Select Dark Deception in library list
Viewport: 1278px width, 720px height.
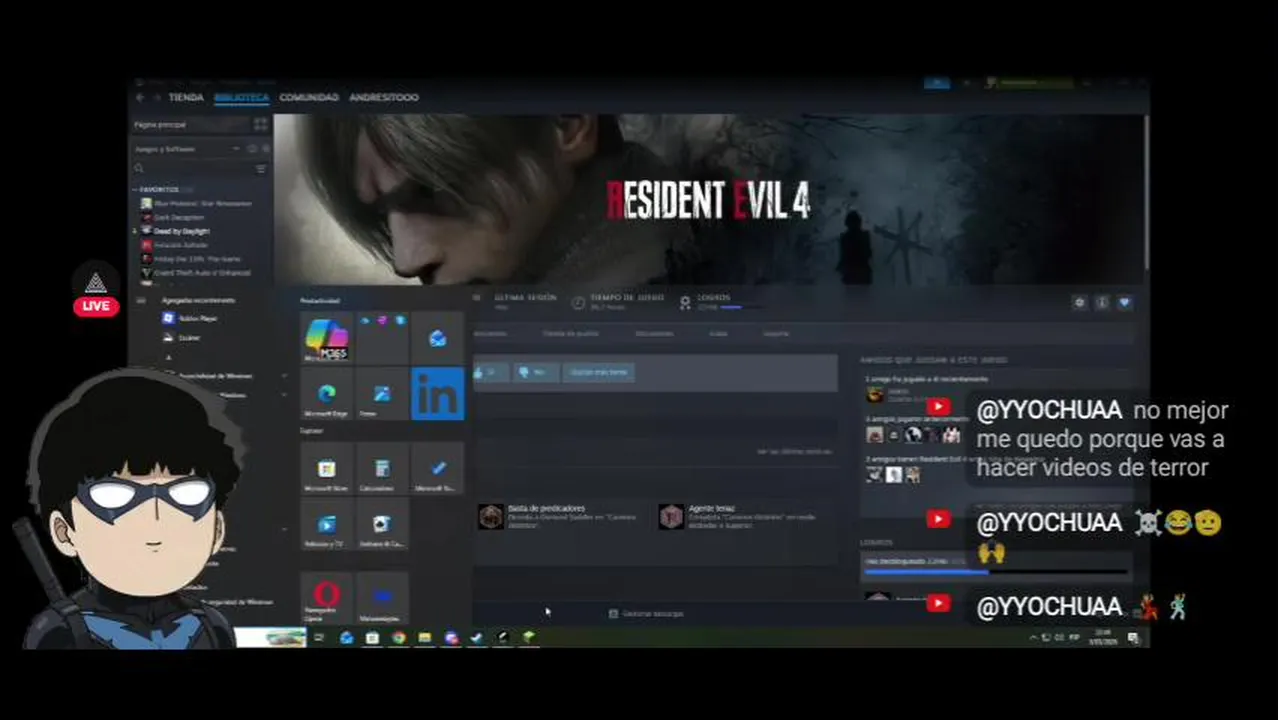click(178, 217)
